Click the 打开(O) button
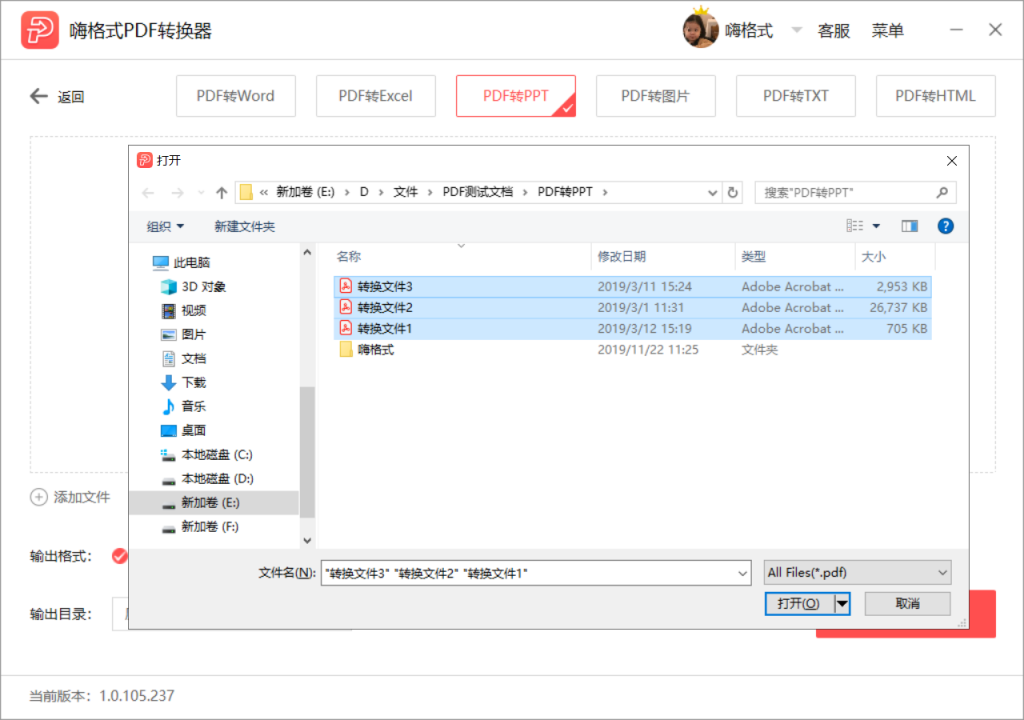The image size is (1024, 720). (799, 604)
